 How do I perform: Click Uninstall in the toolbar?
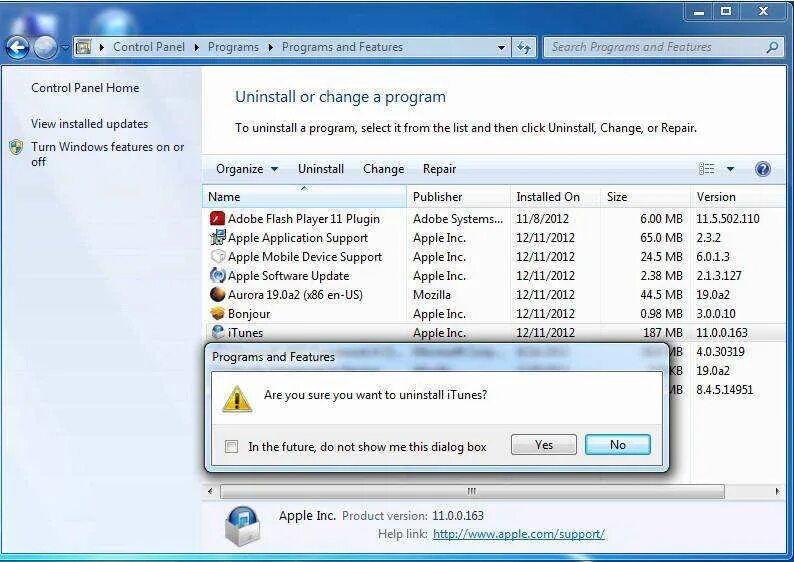click(x=321, y=169)
